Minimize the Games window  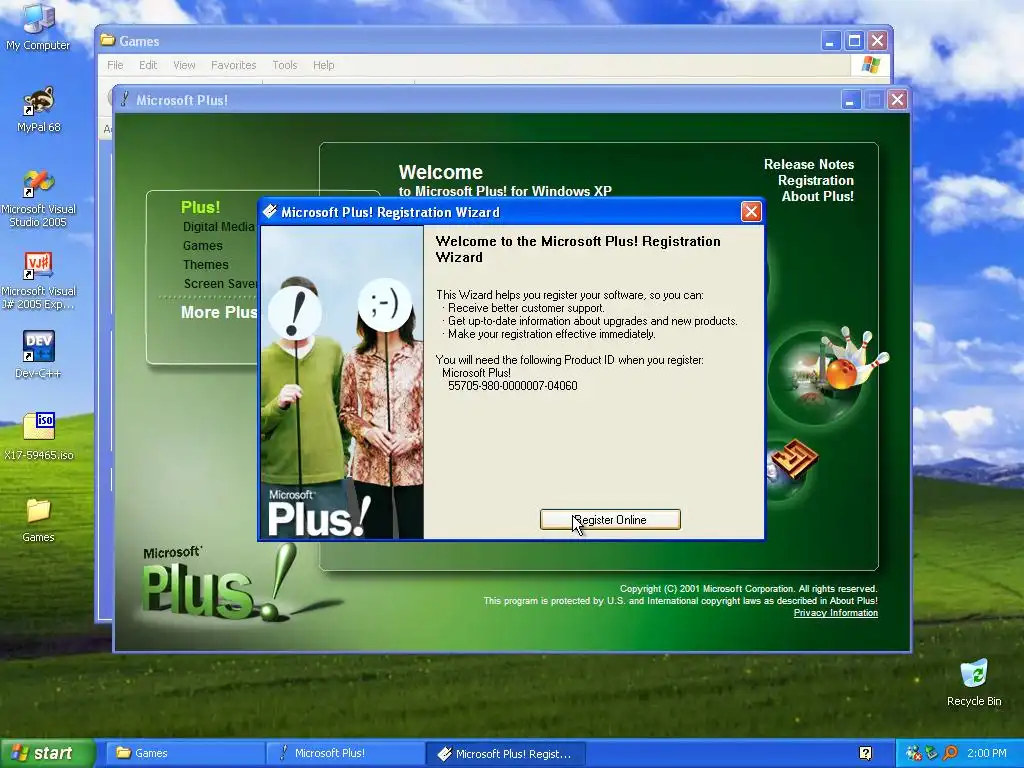point(830,41)
